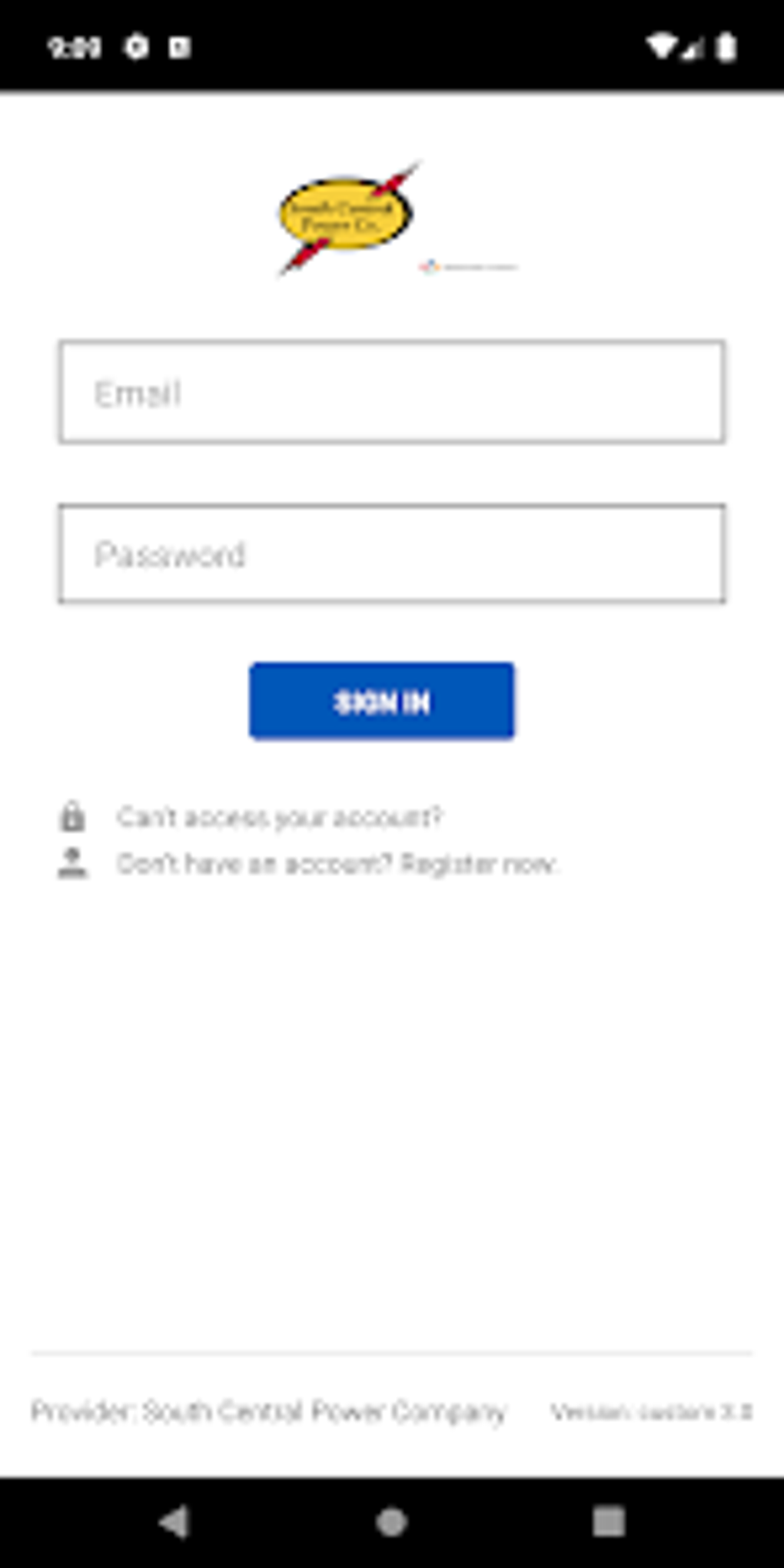Click the person icon beside Register now
Image resolution: width=784 pixels, height=1568 pixels.
pyautogui.click(x=72, y=863)
